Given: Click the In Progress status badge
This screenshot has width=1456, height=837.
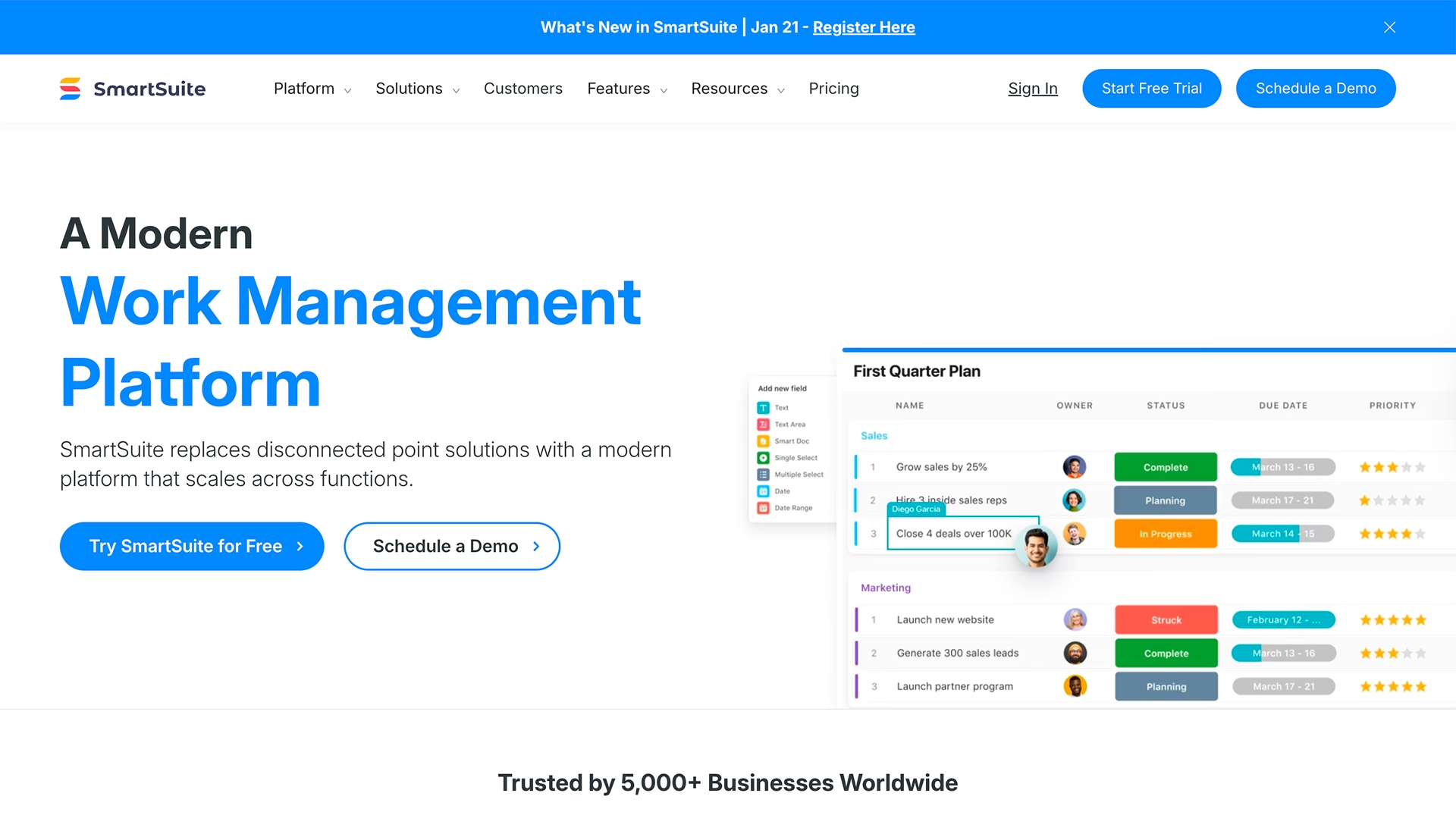Looking at the screenshot, I should coord(1166,534).
